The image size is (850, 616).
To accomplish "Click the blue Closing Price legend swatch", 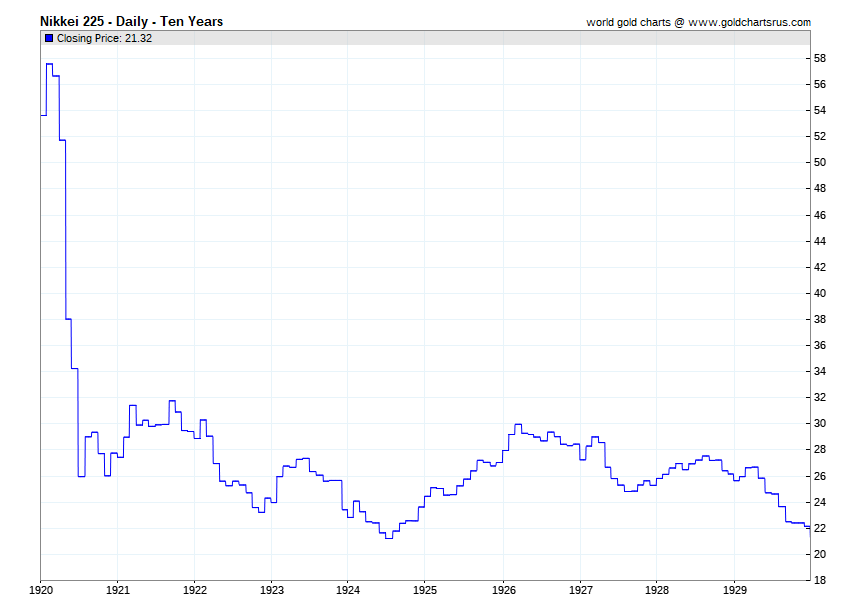I will 49,38.
